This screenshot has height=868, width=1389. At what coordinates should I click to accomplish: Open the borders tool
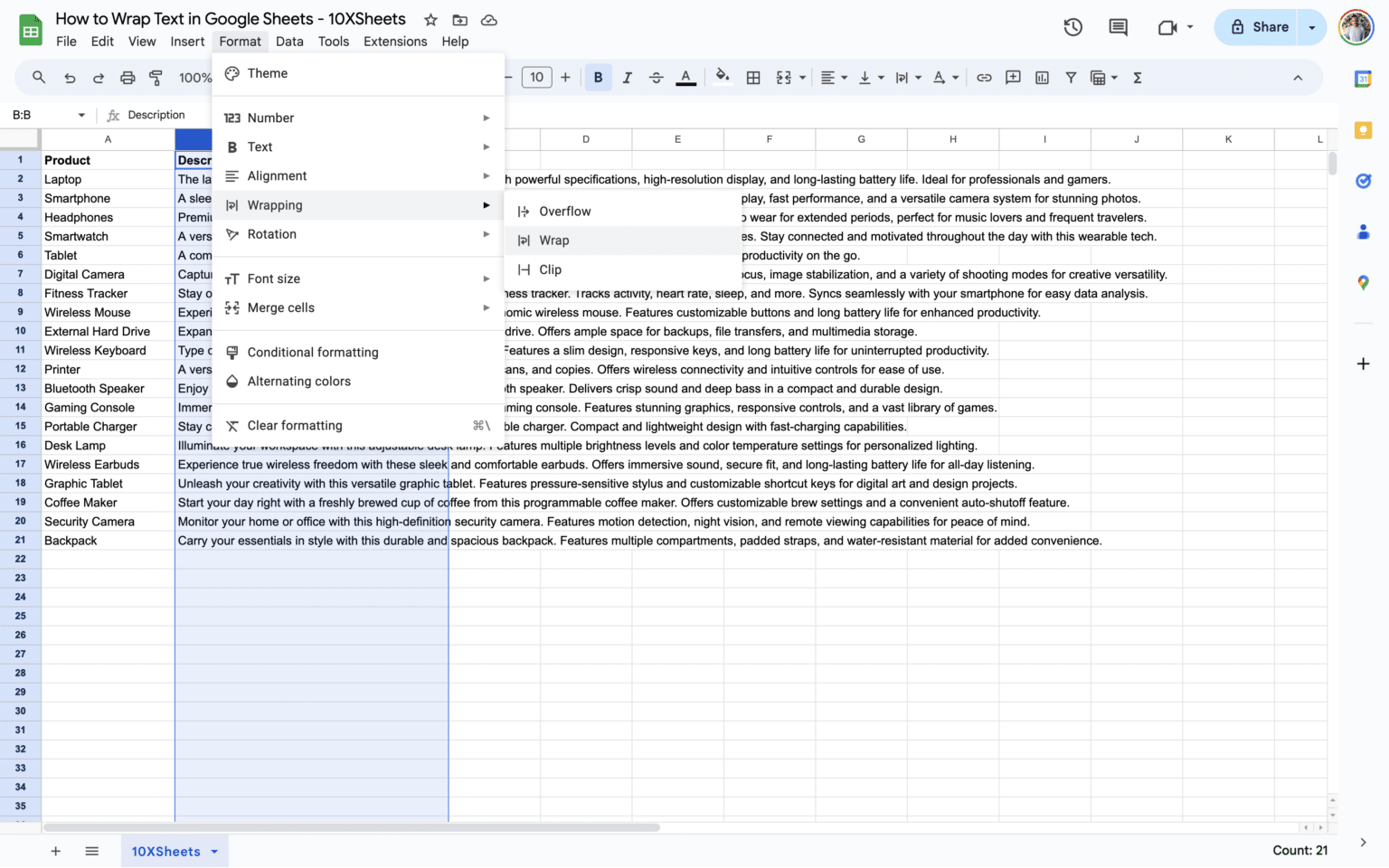pyautogui.click(x=753, y=77)
